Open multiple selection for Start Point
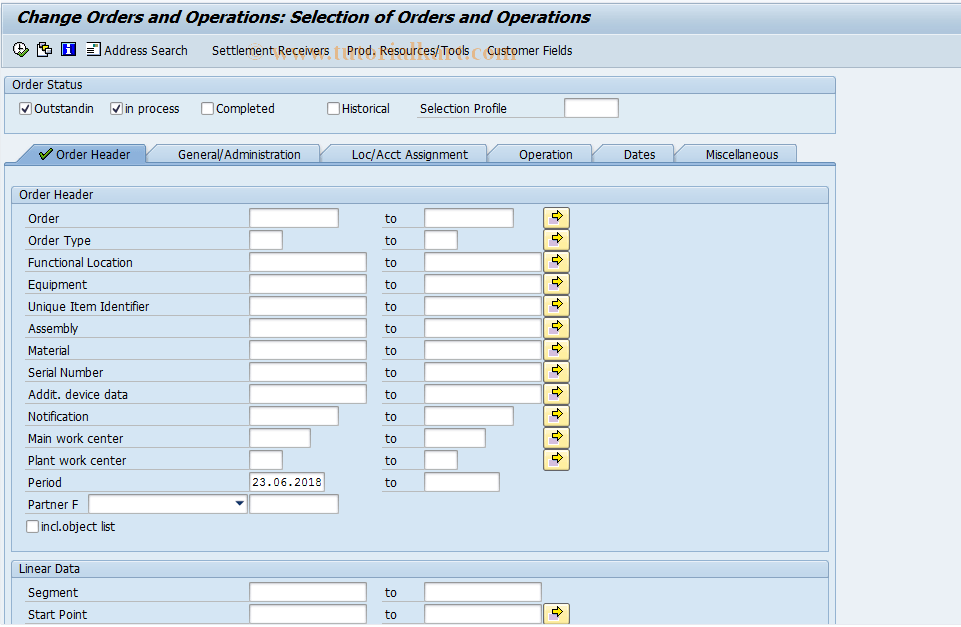 click(x=556, y=613)
